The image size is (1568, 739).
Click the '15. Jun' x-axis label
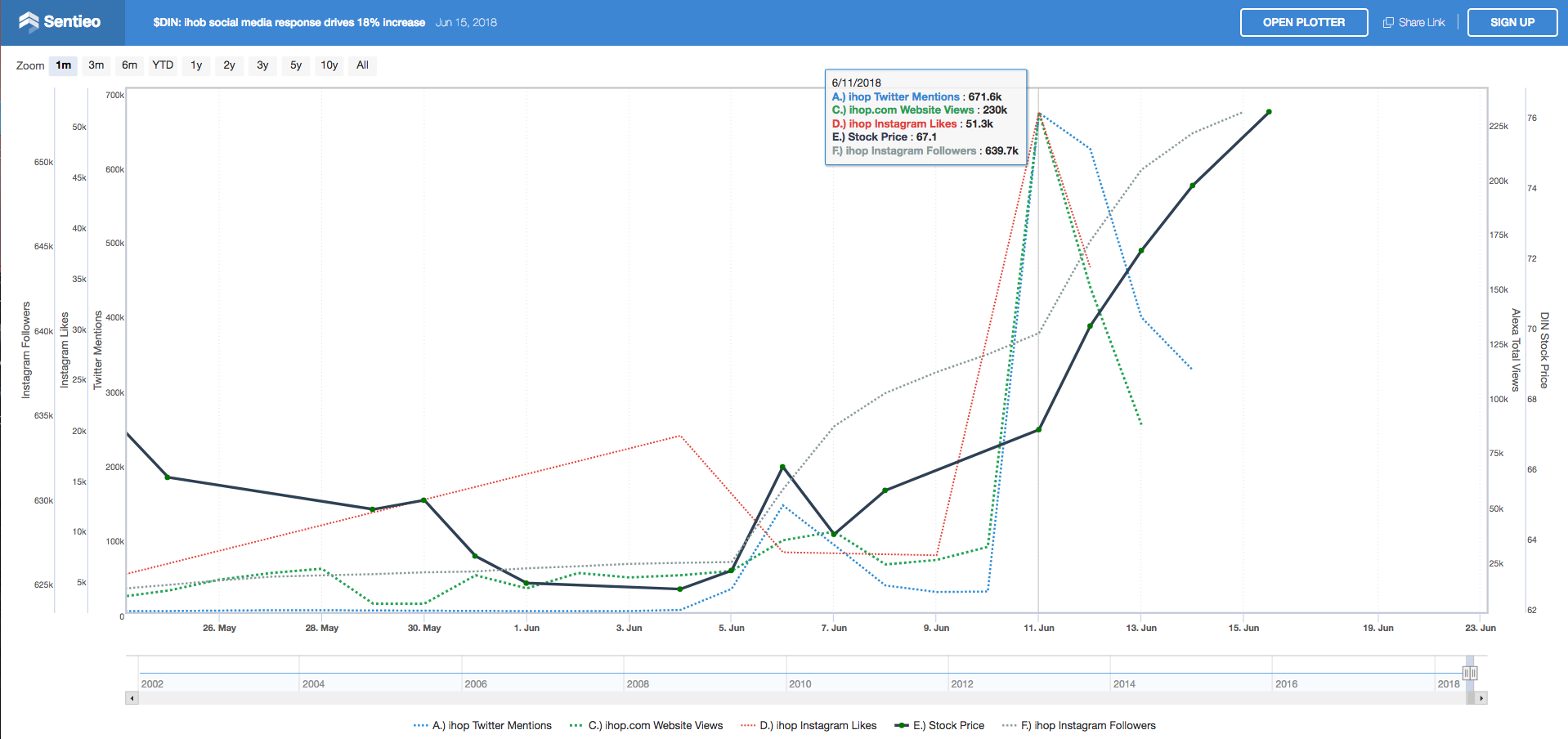tap(1243, 628)
